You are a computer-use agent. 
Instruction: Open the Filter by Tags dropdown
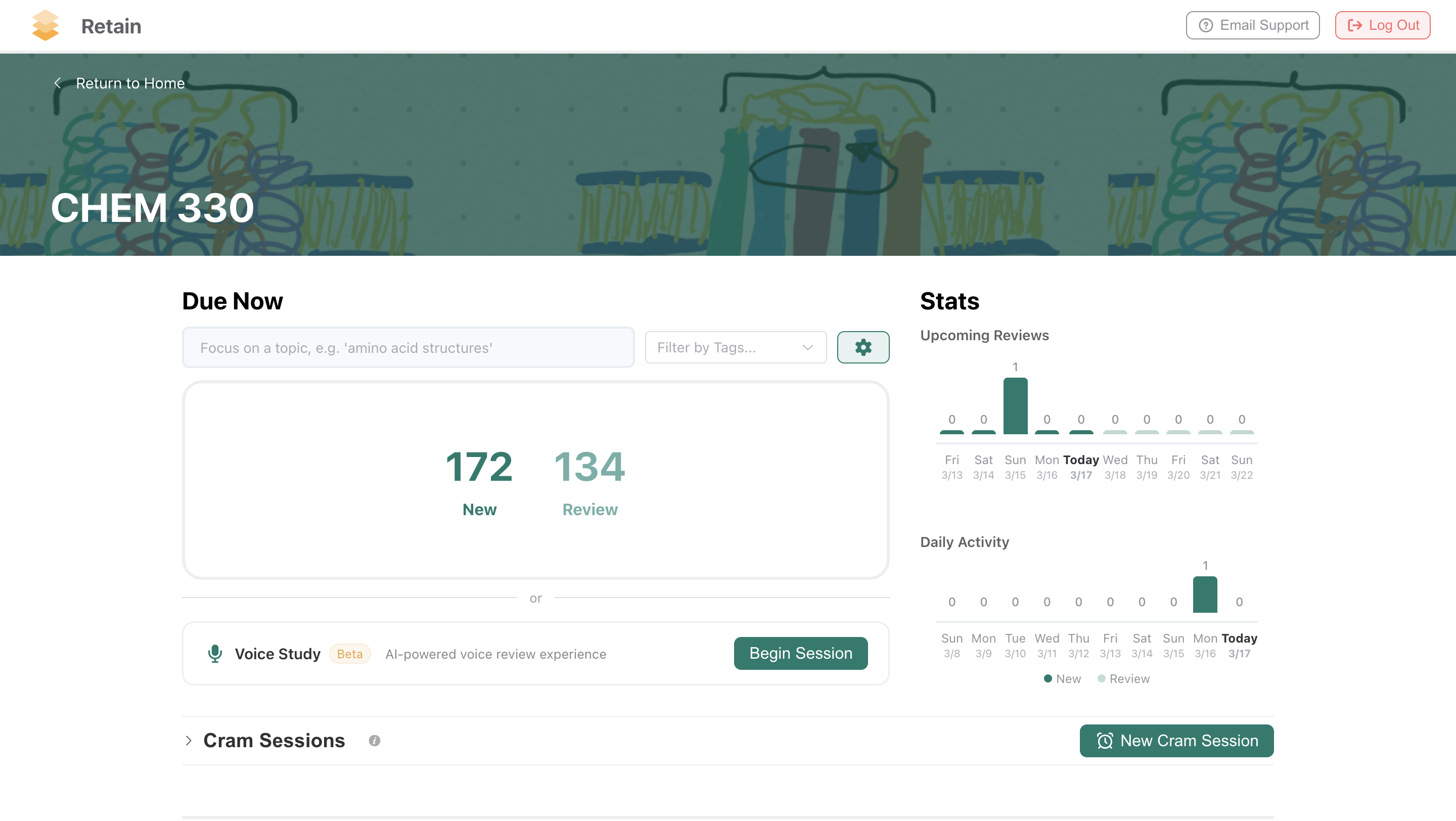(x=735, y=347)
